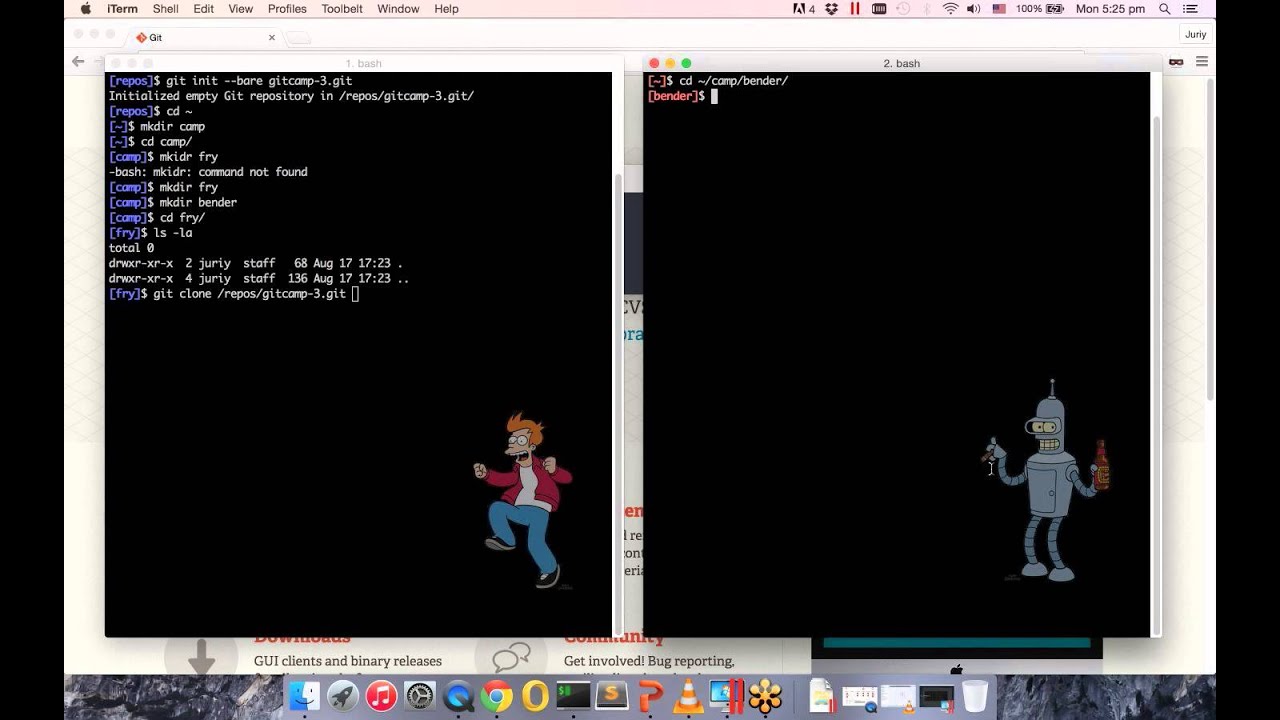Screen dimensions: 1280x720
Task: Click the [bender]$ prompt line
Action: (682, 96)
